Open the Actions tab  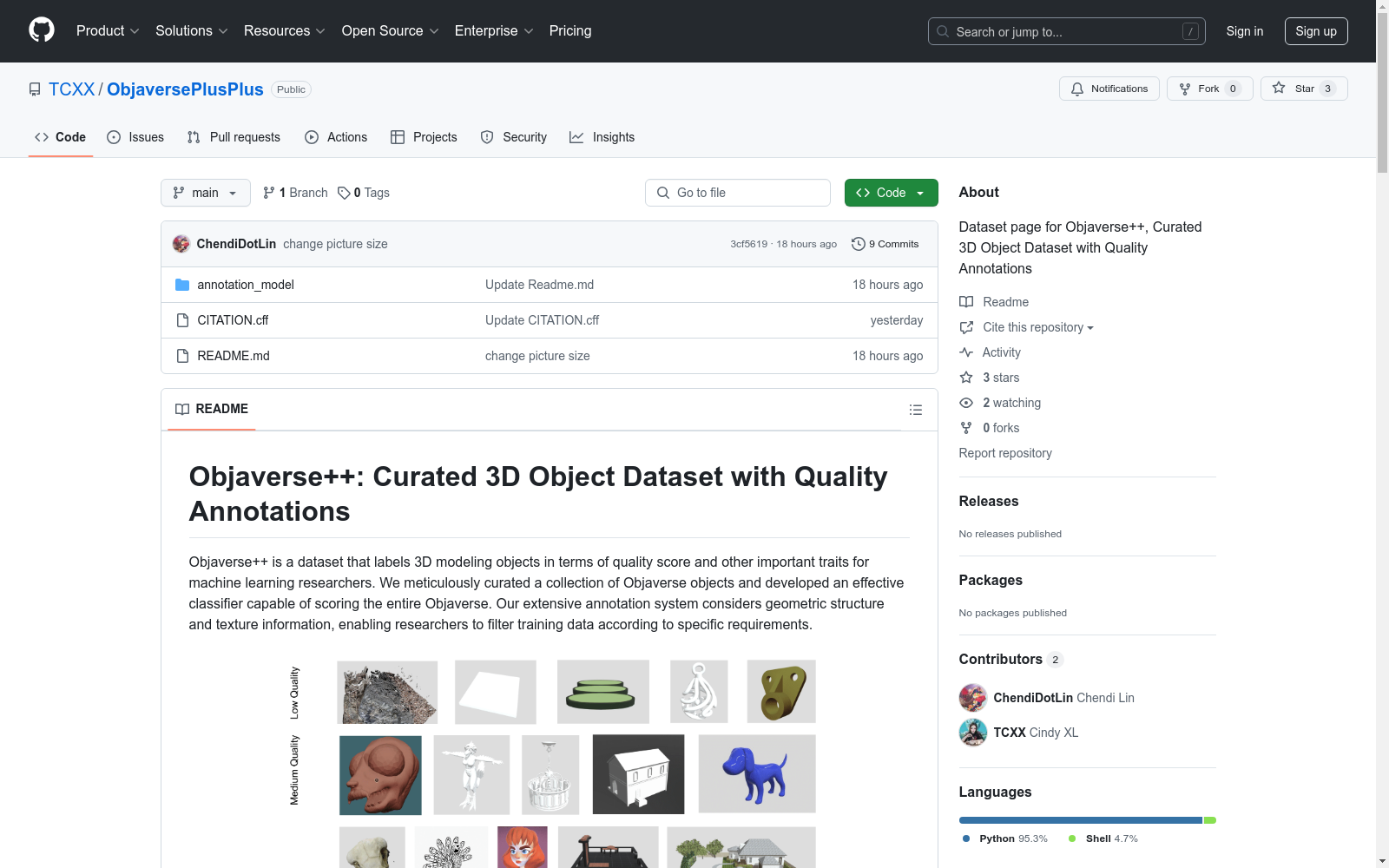[336, 137]
